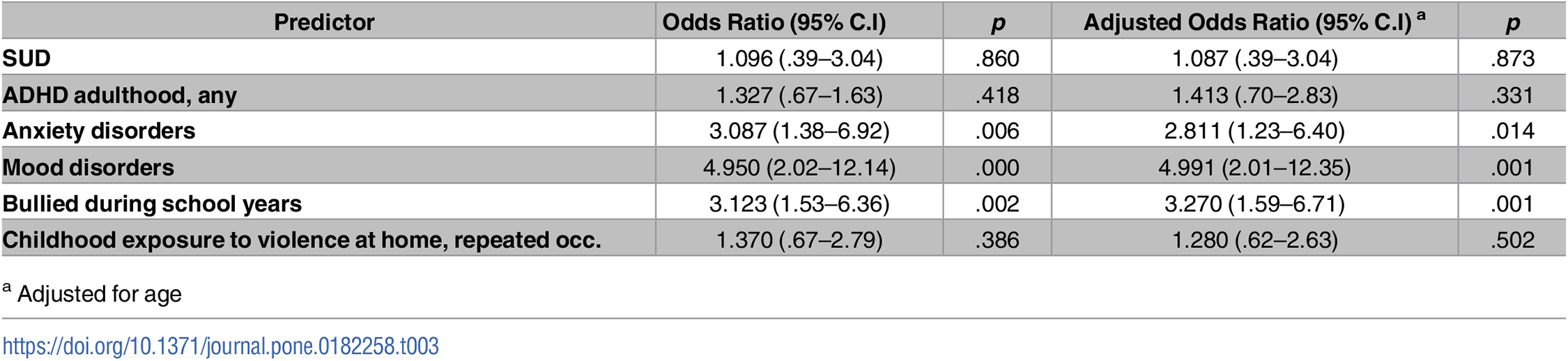The height and width of the screenshot is (361, 1568).
Task: Select the Predictor column header
Action: pyautogui.click(x=324, y=22)
